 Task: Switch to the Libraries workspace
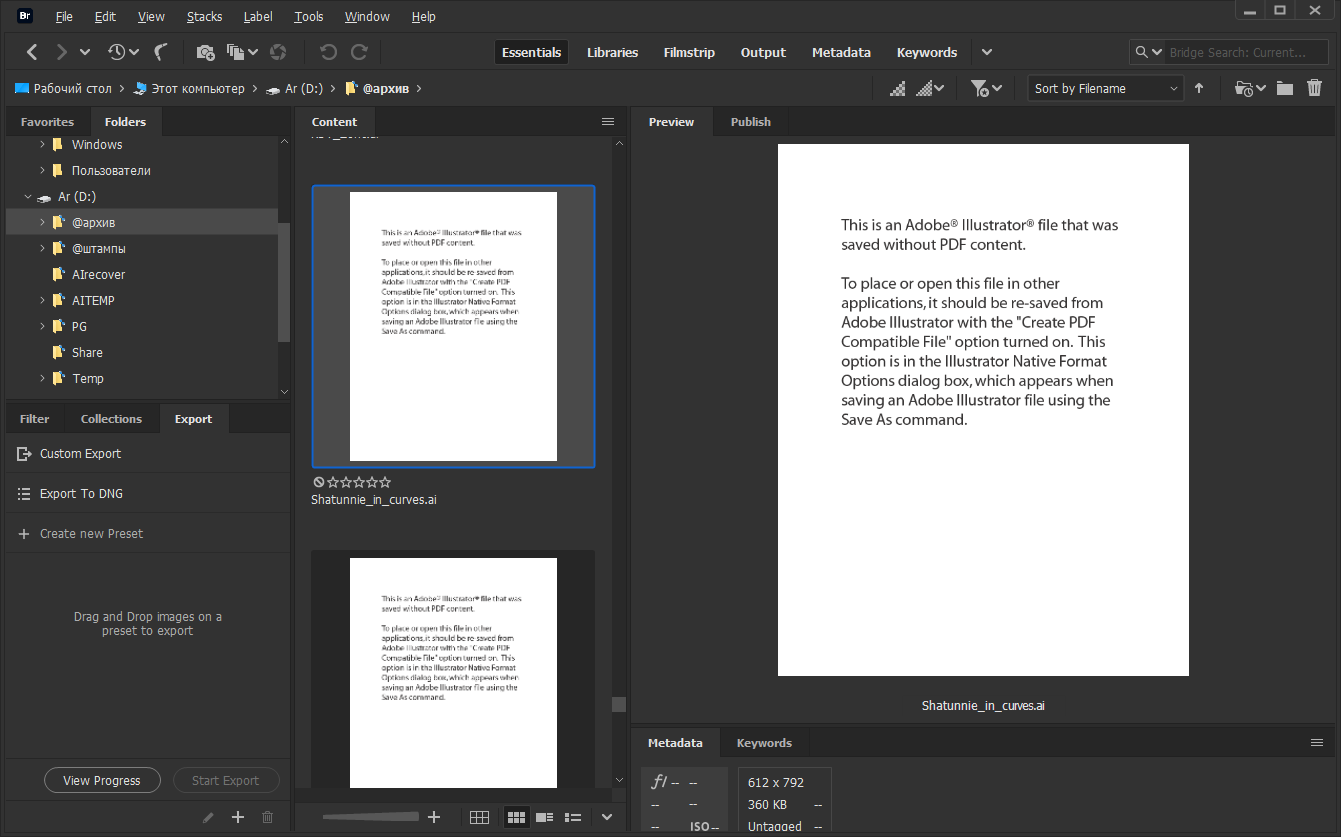coord(613,52)
